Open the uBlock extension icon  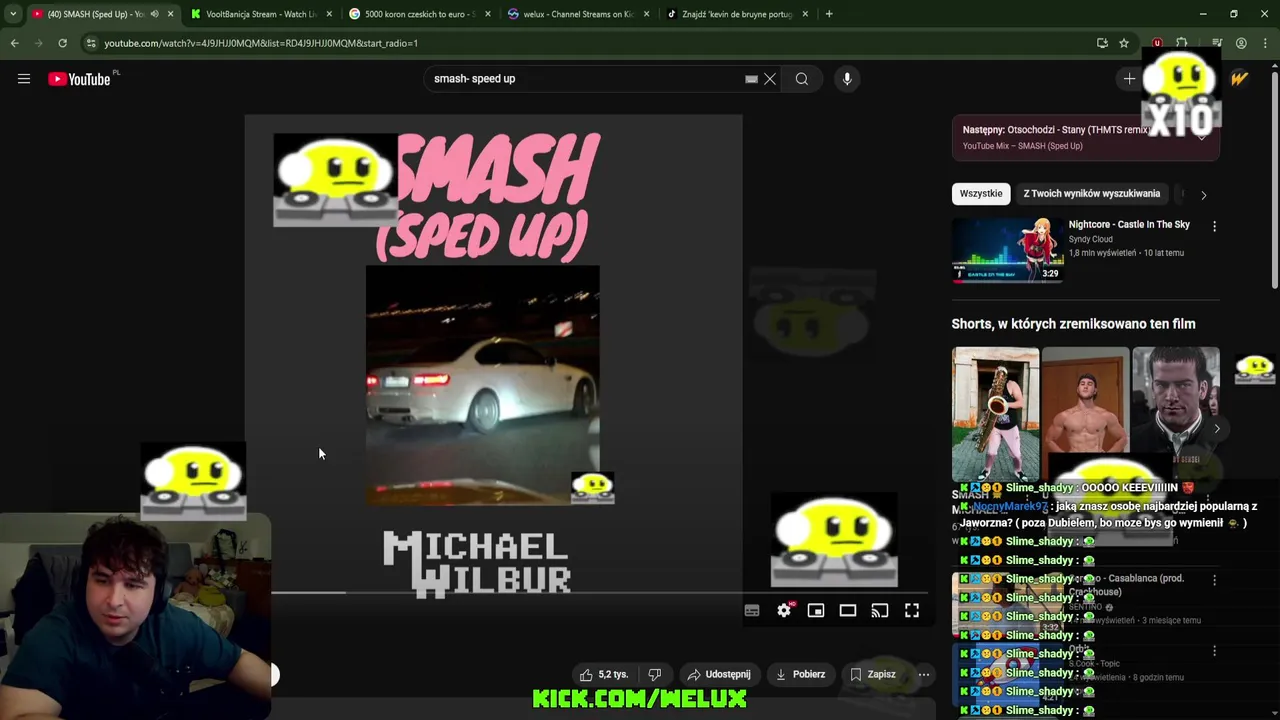[1157, 43]
